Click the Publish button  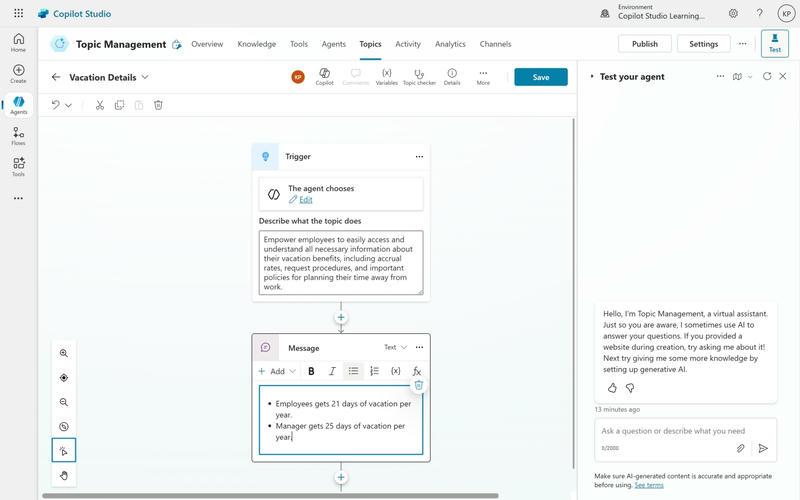click(645, 44)
